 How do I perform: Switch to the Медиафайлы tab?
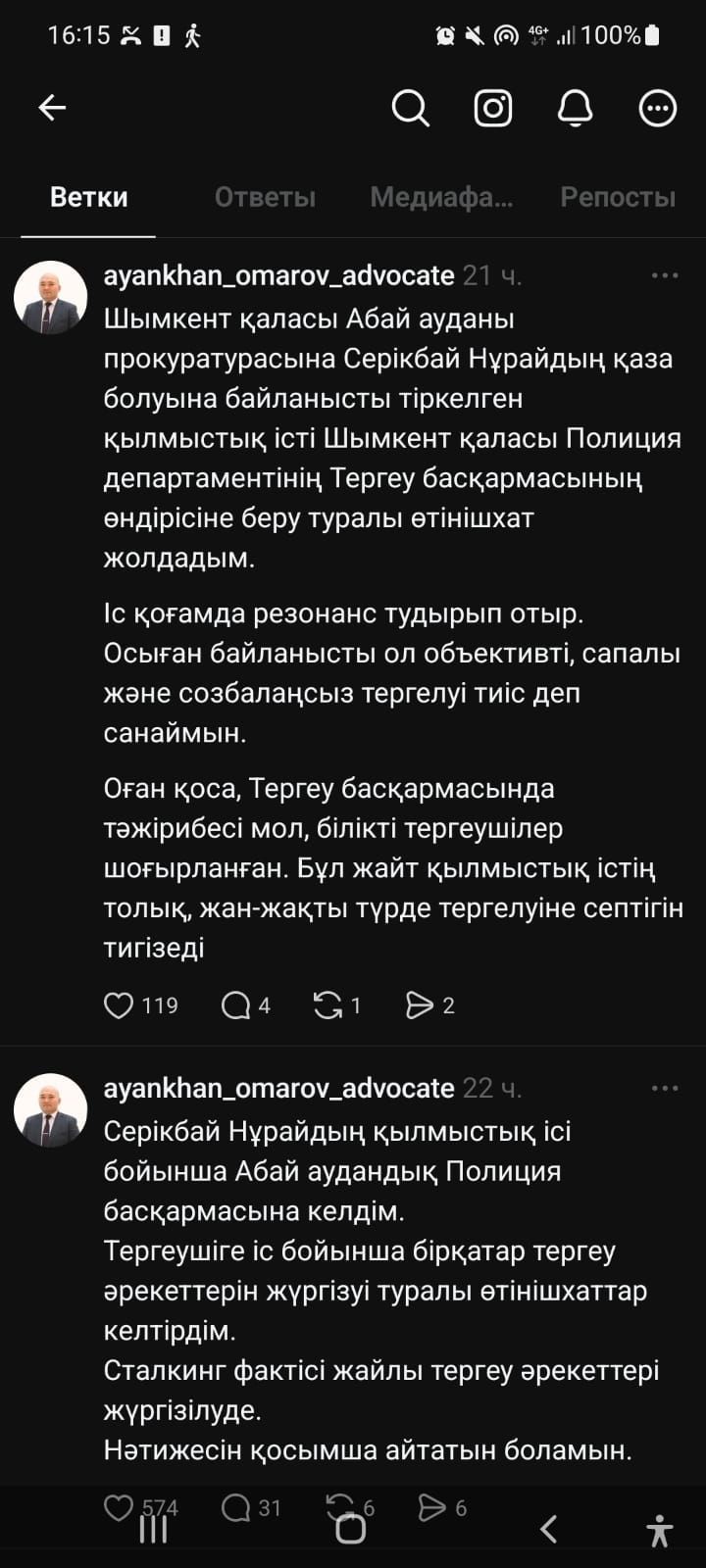[441, 197]
